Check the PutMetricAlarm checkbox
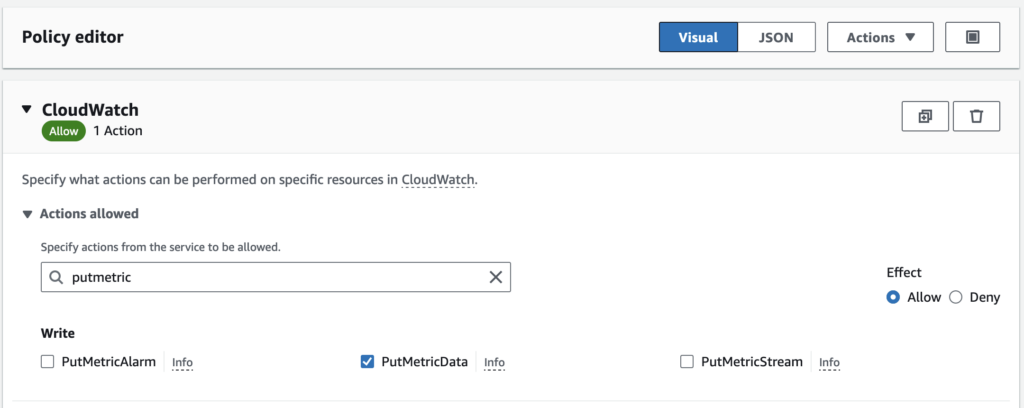This screenshot has height=408, width=1024. click(x=47, y=362)
